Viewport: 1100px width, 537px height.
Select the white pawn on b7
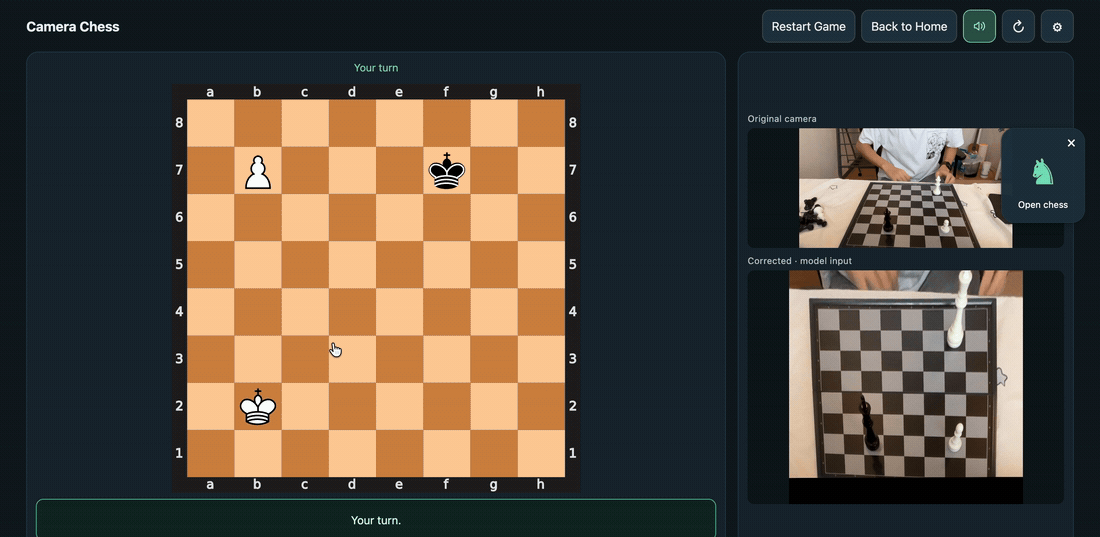tap(257, 171)
